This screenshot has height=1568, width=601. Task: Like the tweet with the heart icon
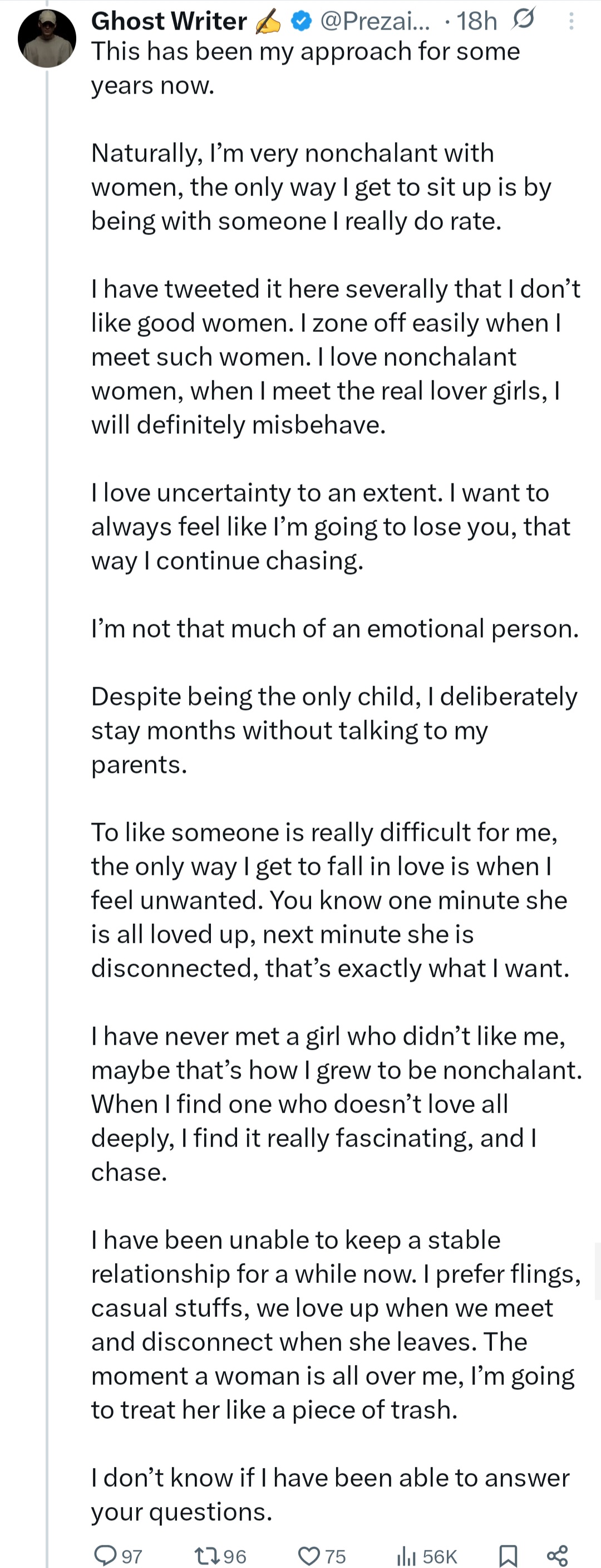click(309, 1555)
